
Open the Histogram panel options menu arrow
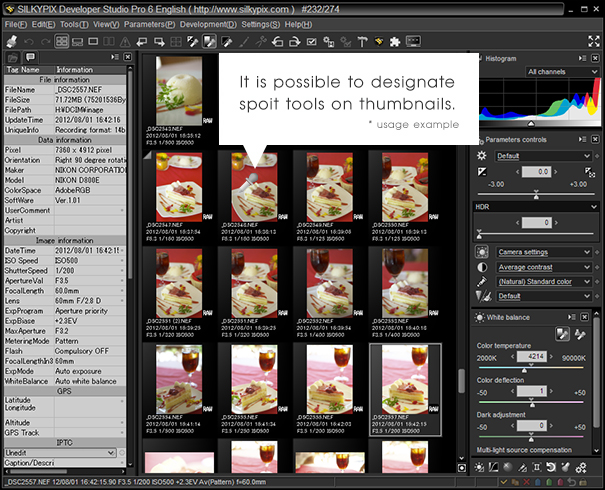click(582, 58)
